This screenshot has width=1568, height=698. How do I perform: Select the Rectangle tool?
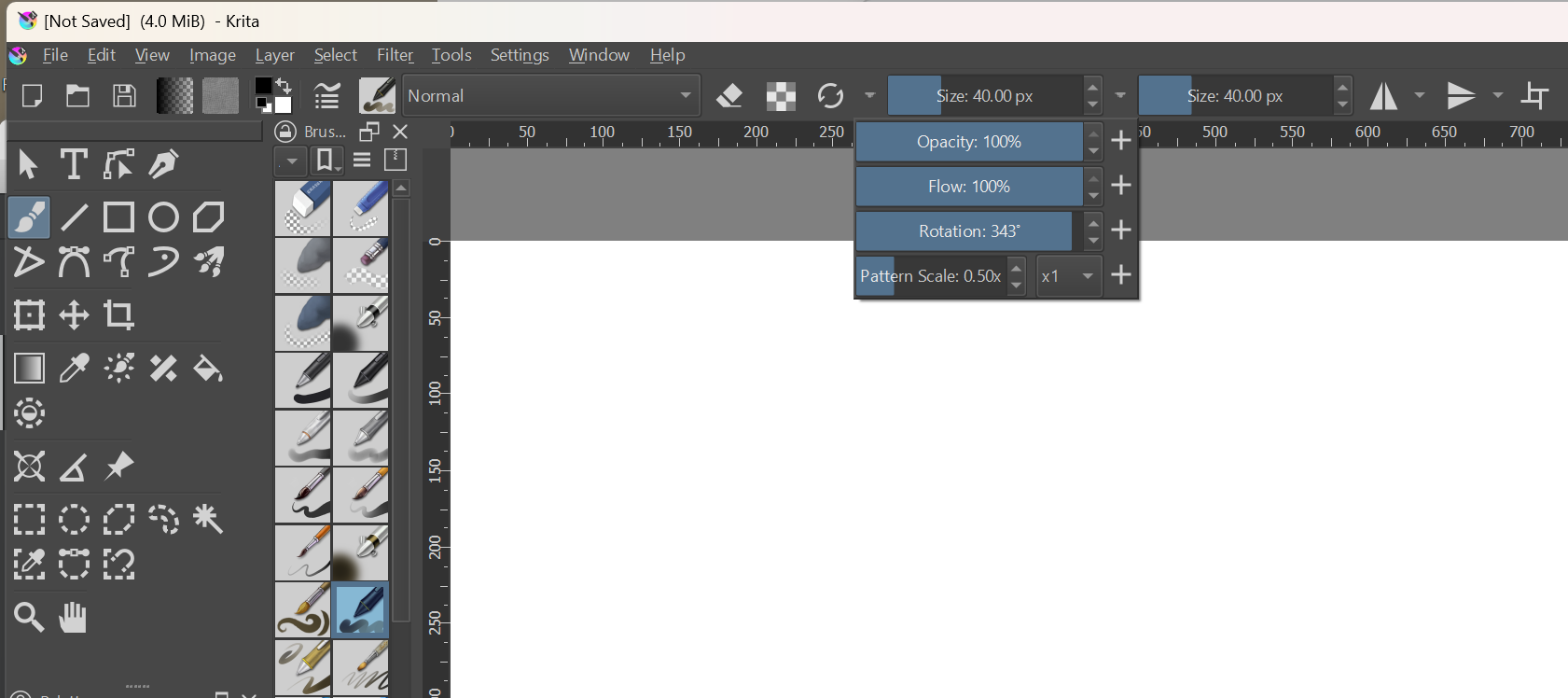(x=118, y=217)
